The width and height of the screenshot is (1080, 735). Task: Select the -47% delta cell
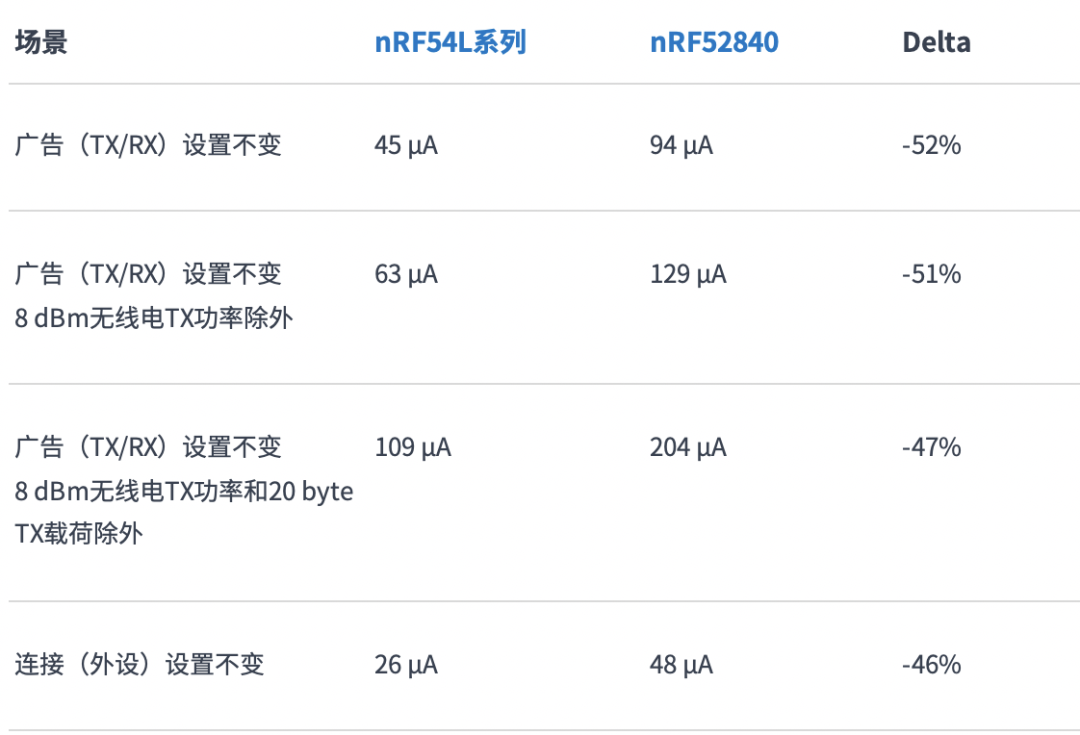[931, 447]
